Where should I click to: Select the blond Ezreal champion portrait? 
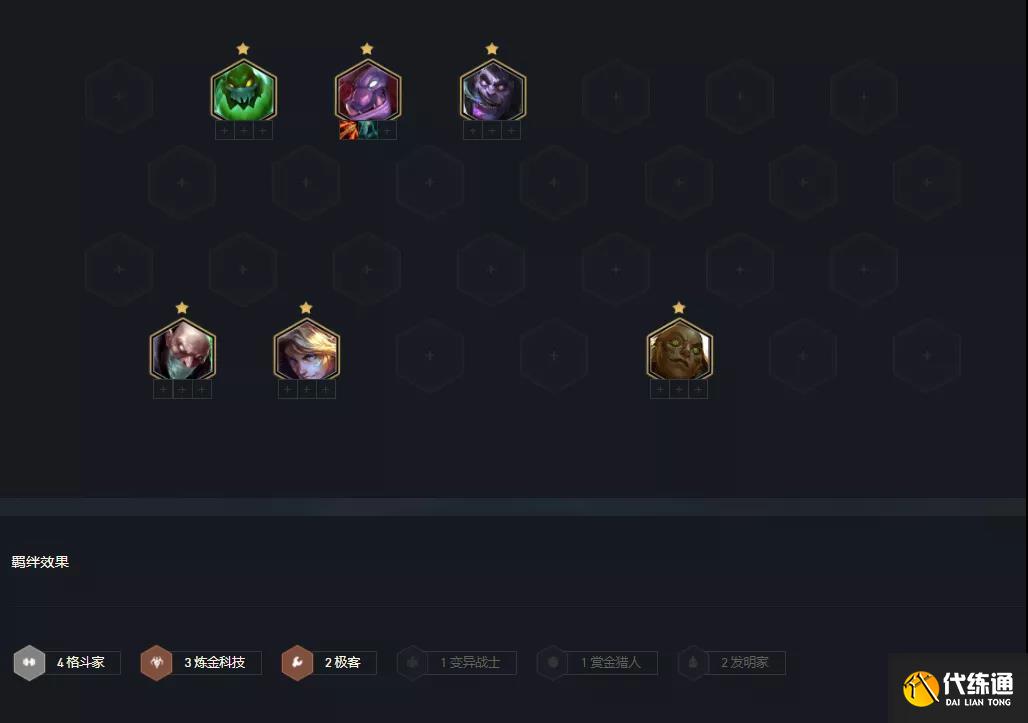(x=306, y=349)
